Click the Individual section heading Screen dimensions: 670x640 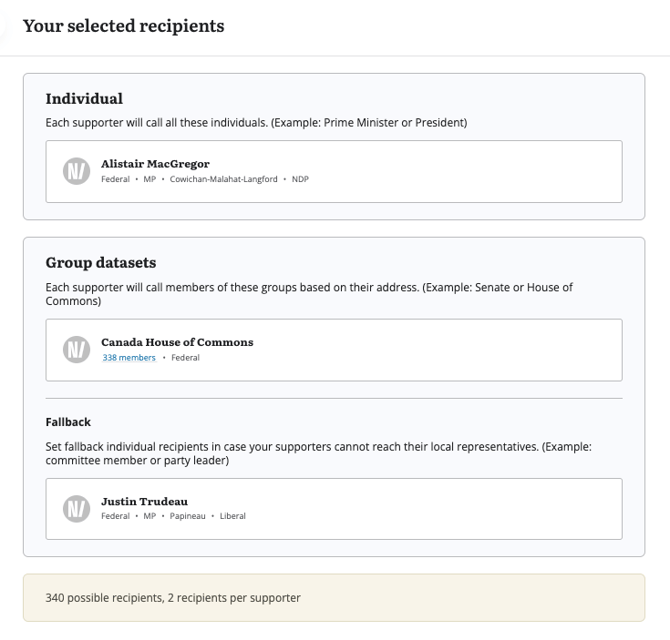(84, 99)
